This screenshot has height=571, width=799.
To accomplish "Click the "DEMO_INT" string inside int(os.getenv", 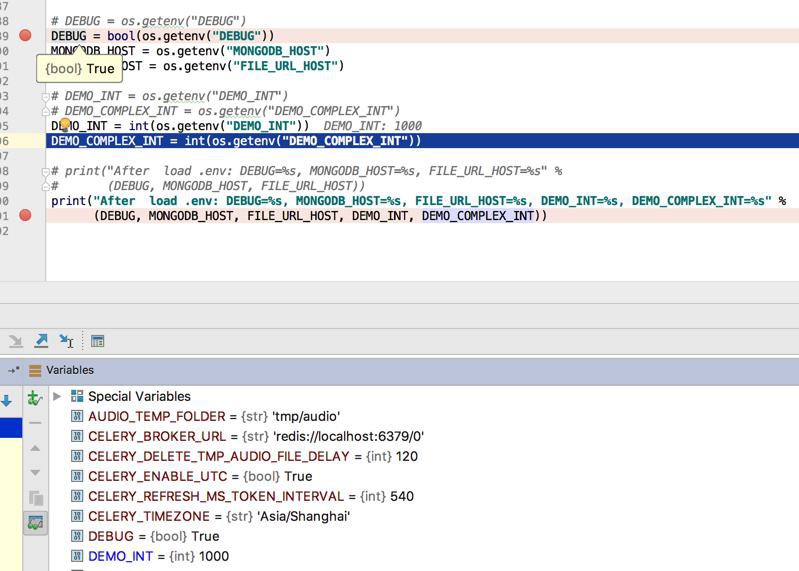I will click(261, 126).
